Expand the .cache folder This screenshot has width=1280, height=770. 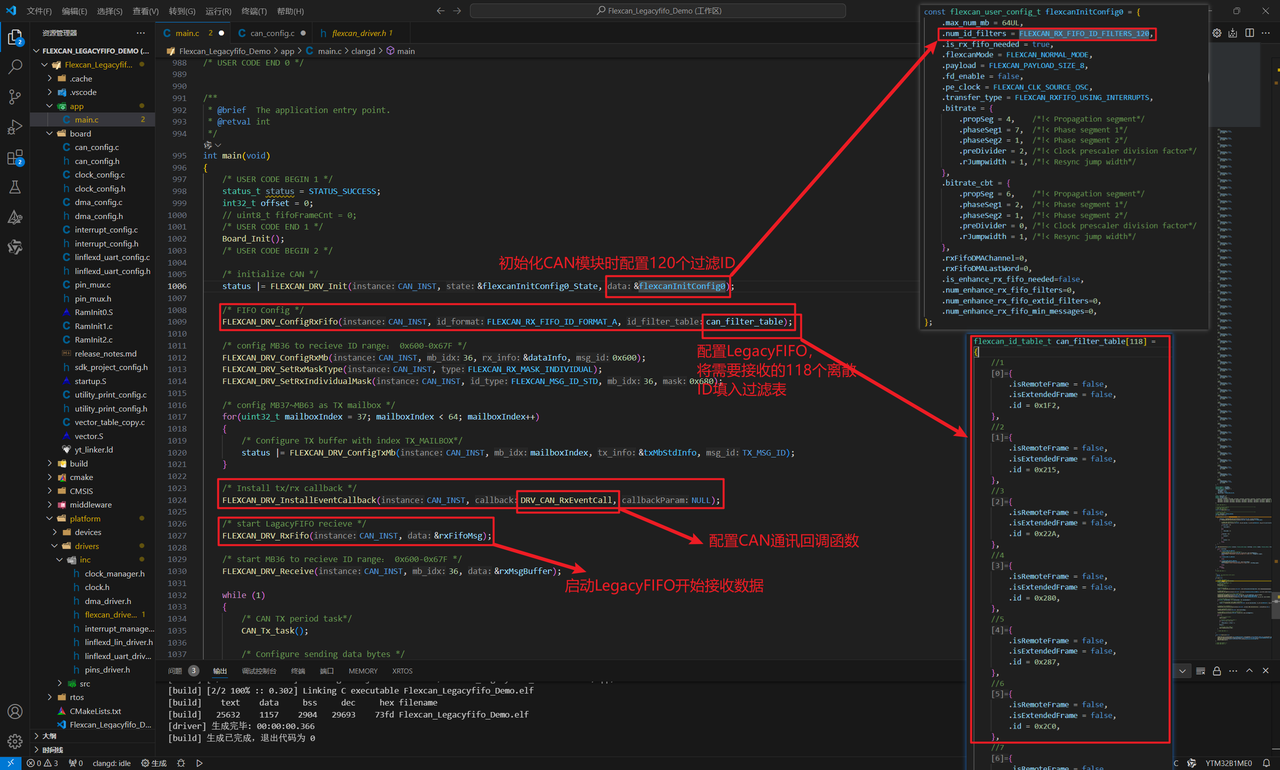coord(80,78)
